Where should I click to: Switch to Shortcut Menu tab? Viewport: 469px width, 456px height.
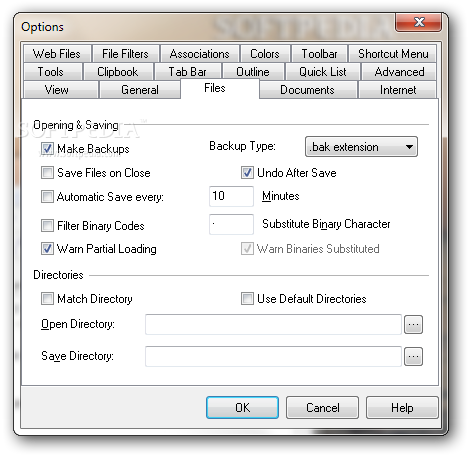[393, 54]
